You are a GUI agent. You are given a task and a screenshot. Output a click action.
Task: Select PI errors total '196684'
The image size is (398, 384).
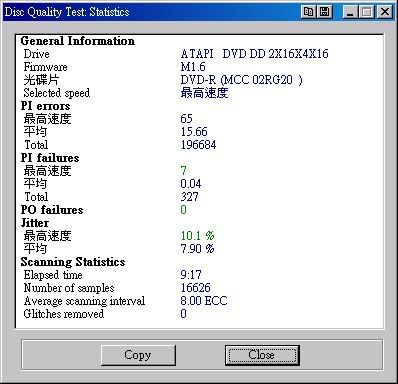tap(198, 145)
